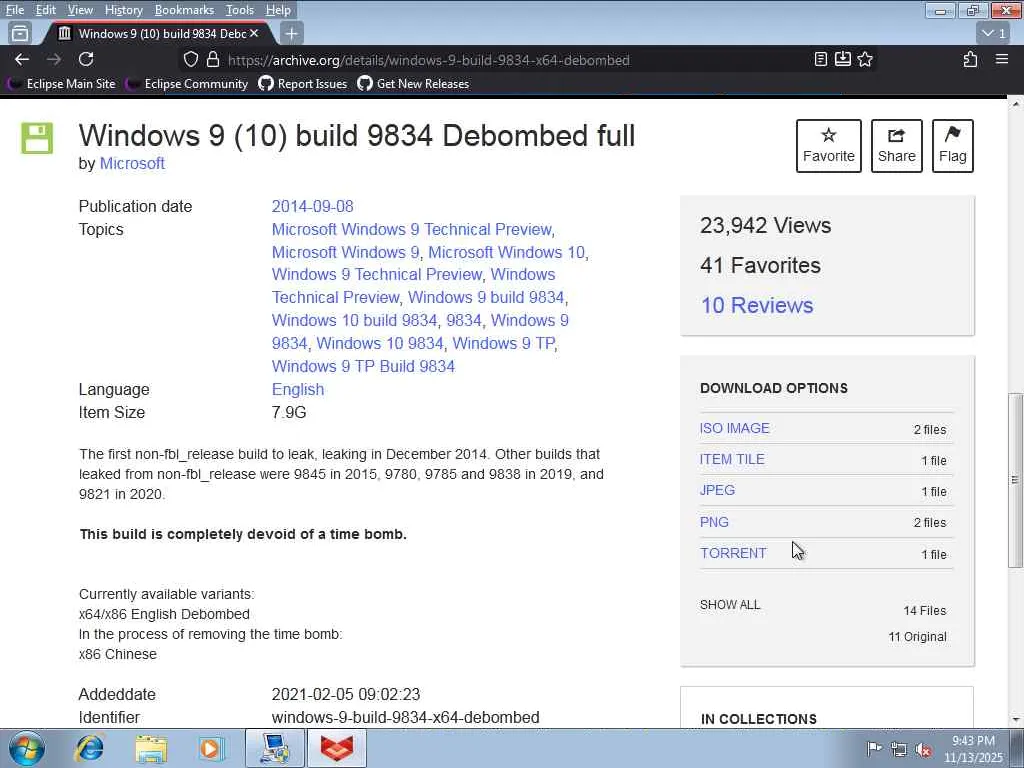
Task: Open the Microsoft Windows 10 topic link
Action: pyautogui.click(x=506, y=252)
